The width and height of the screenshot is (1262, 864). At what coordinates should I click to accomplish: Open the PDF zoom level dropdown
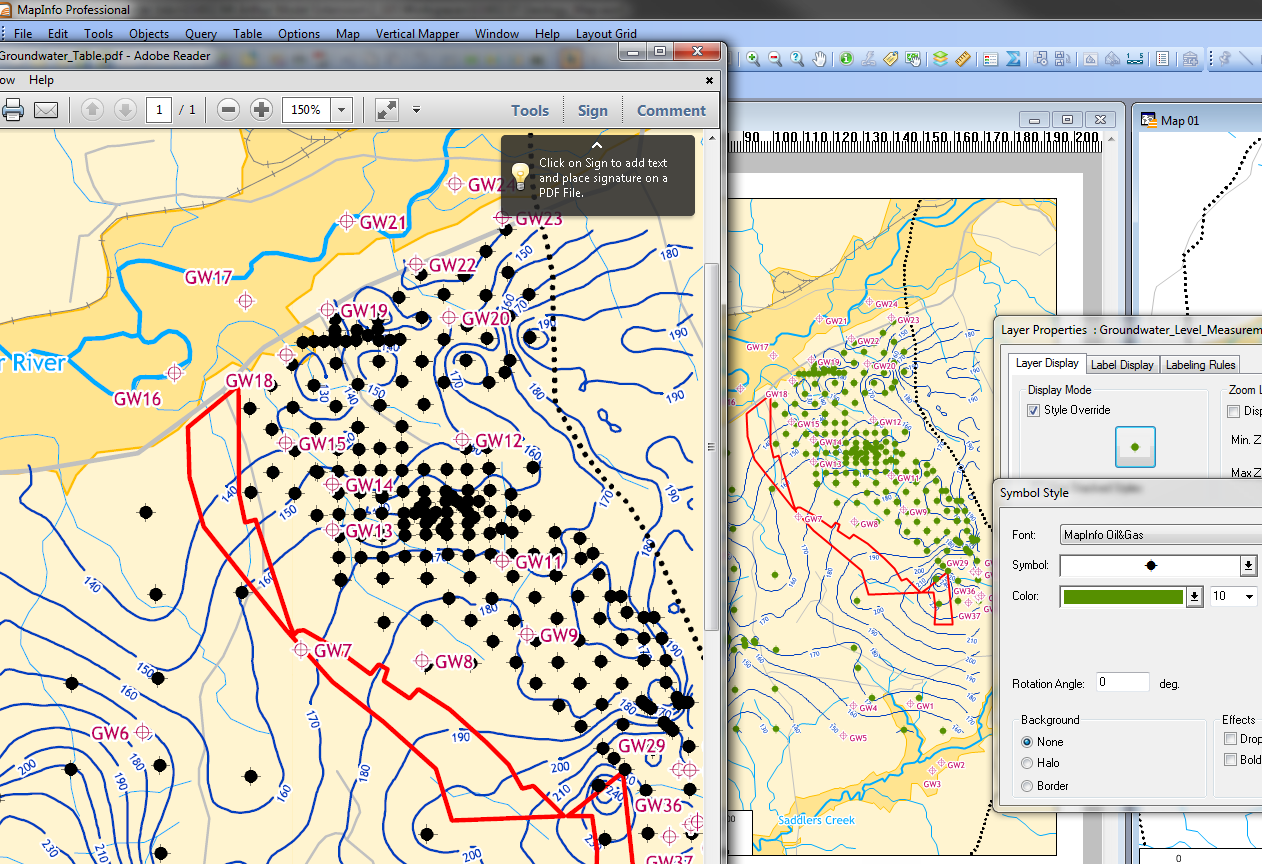pos(342,110)
